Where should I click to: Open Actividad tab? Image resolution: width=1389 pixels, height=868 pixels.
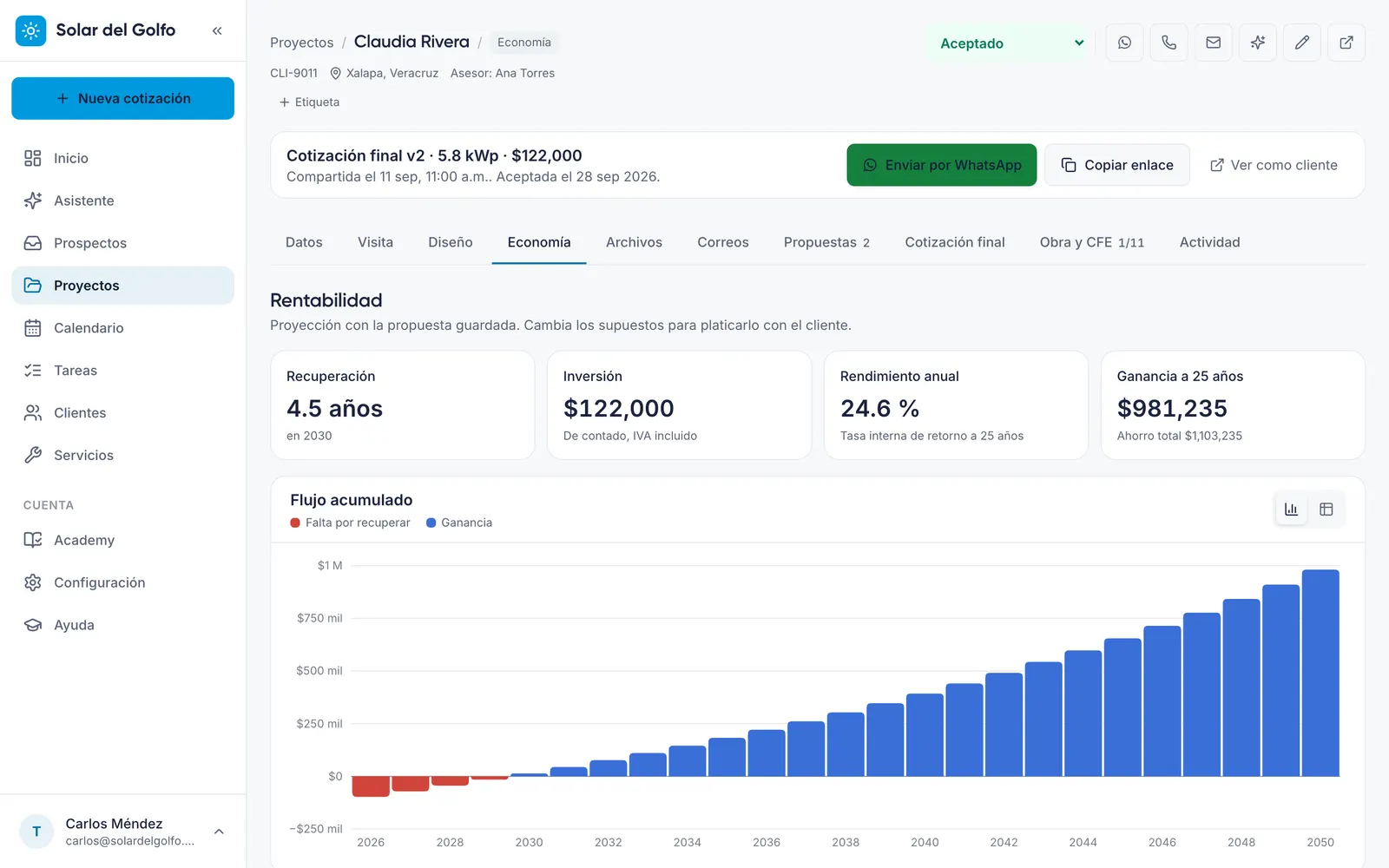point(1209,242)
